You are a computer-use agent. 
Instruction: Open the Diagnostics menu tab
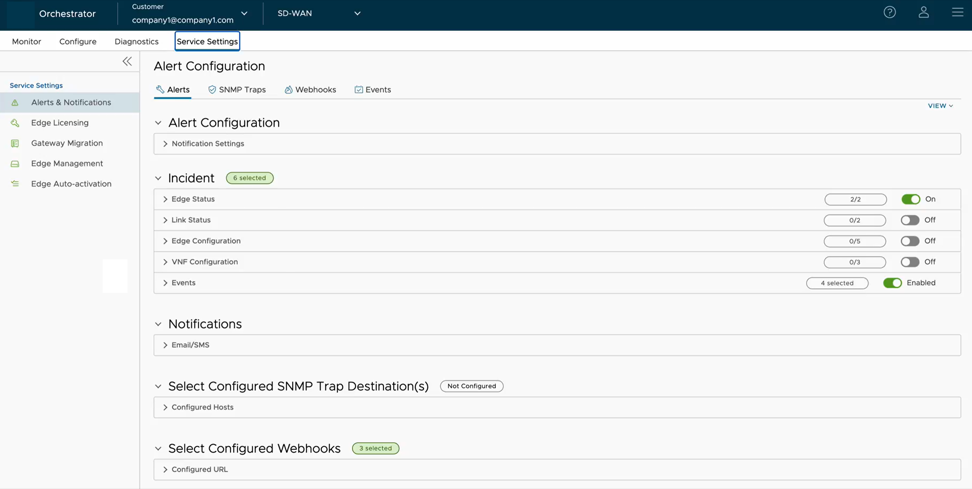coord(136,42)
